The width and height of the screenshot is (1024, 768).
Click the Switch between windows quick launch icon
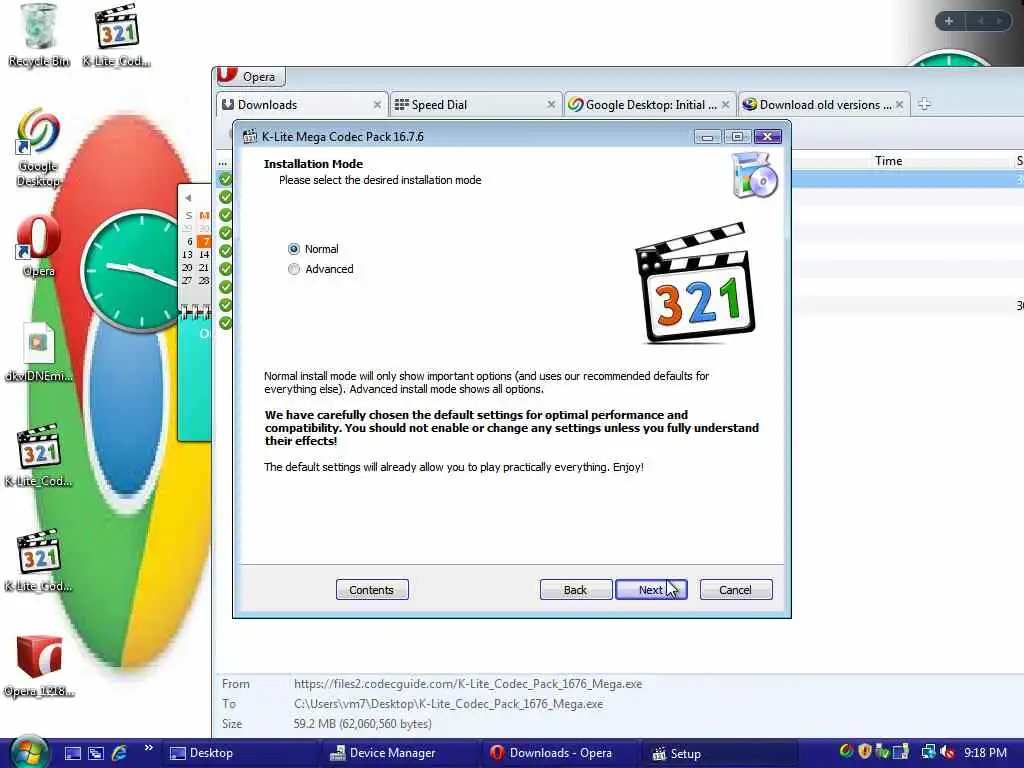pyautogui.click(x=96, y=753)
